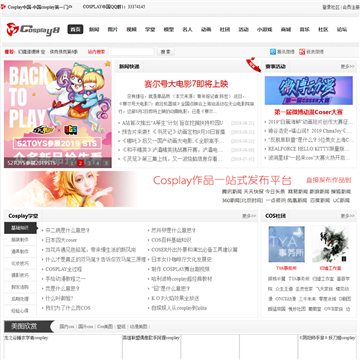Click 更多>> in the events panel
Screen dimensions: 360x360
pyautogui.click(x=347, y=67)
